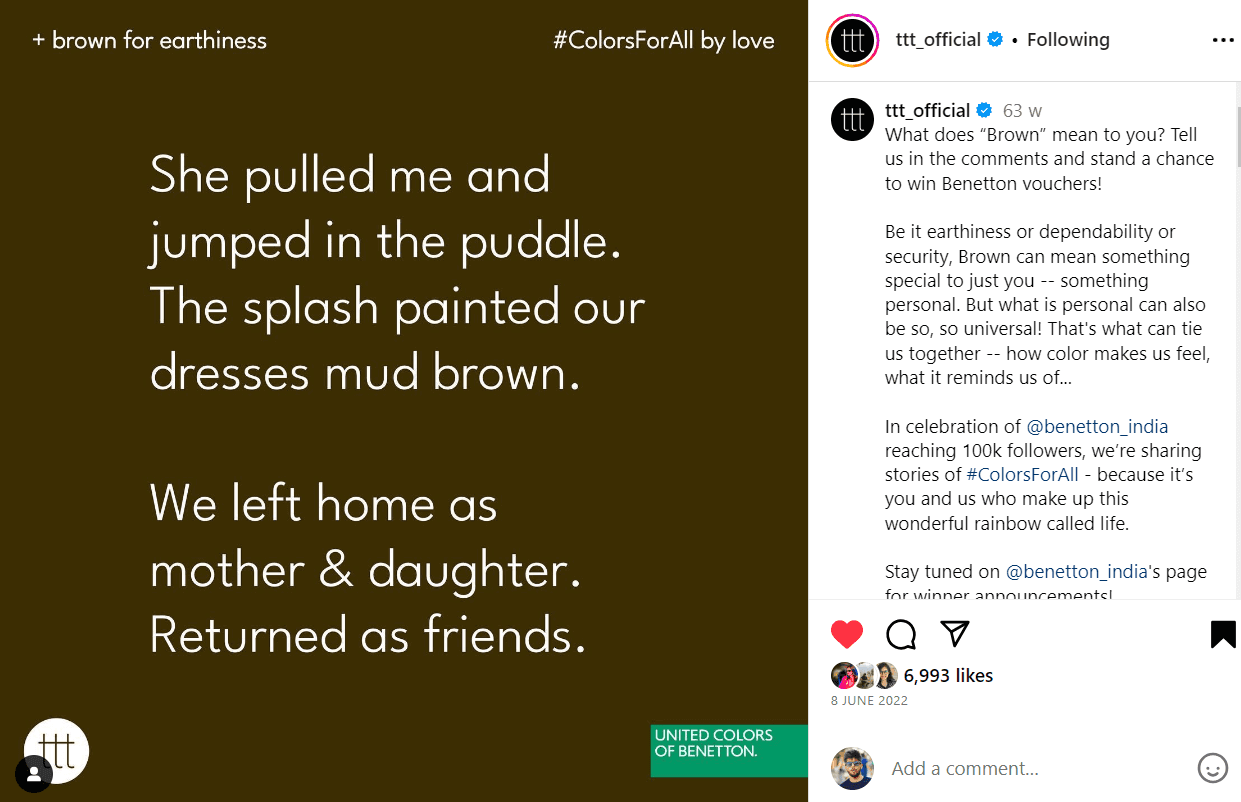Click the caption panel scrollbar
The width and height of the screenshot is (1241, 802).
(x=1237, y=130)
